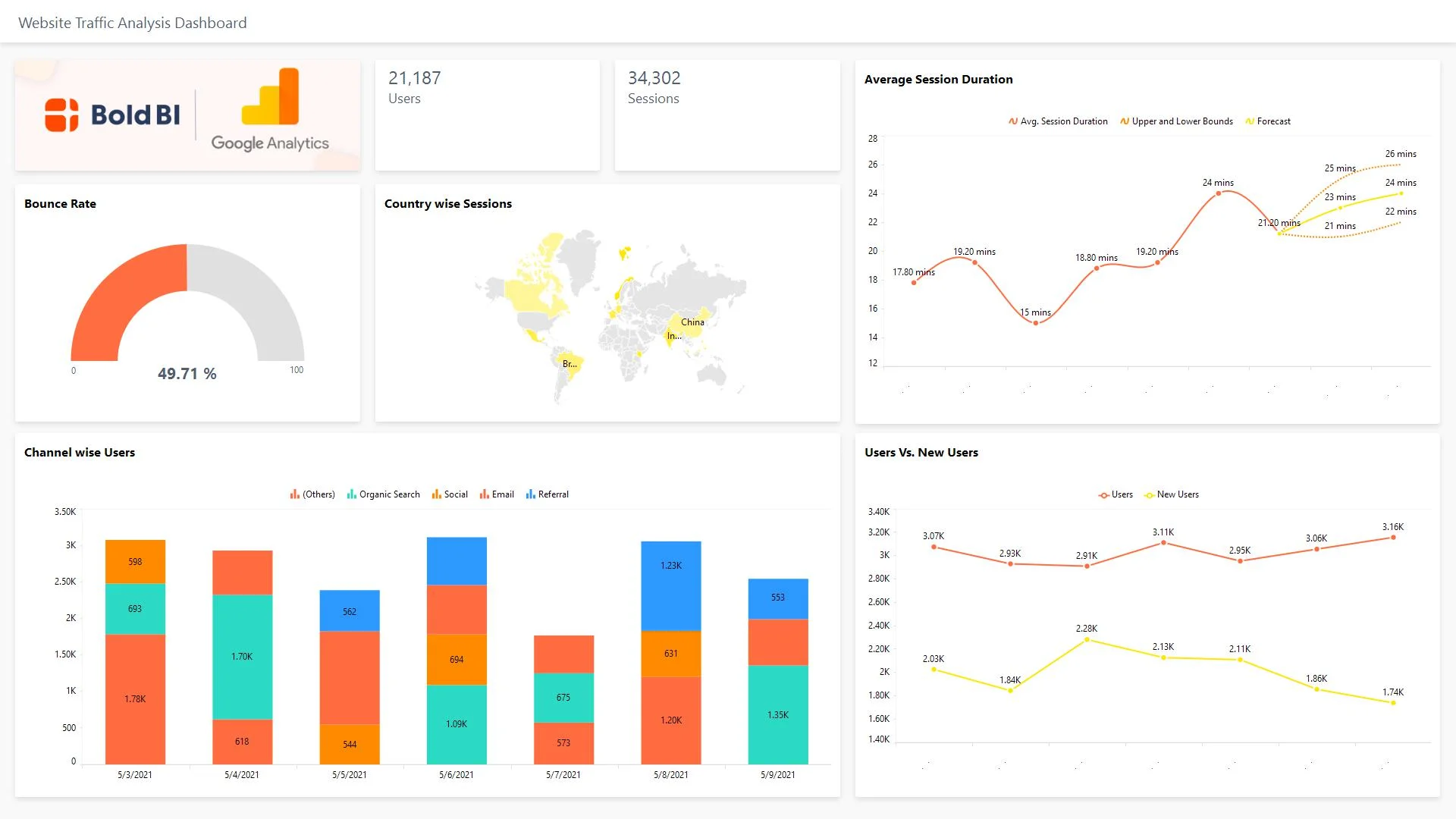This screenshot has width=1456, height=819.
Task: Click the 26 mins upper bound label
Action: click(1401, 154)
